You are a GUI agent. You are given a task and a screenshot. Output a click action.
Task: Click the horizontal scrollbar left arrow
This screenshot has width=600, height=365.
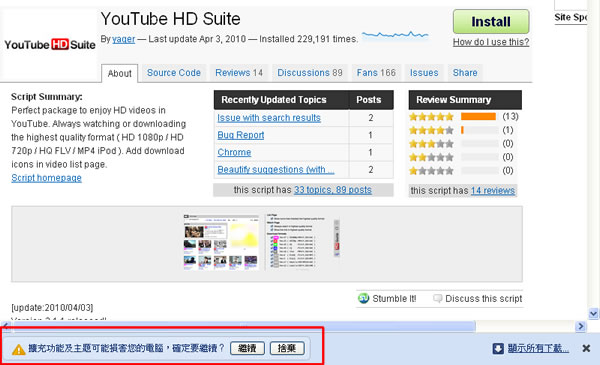click(x=5, y=326)
